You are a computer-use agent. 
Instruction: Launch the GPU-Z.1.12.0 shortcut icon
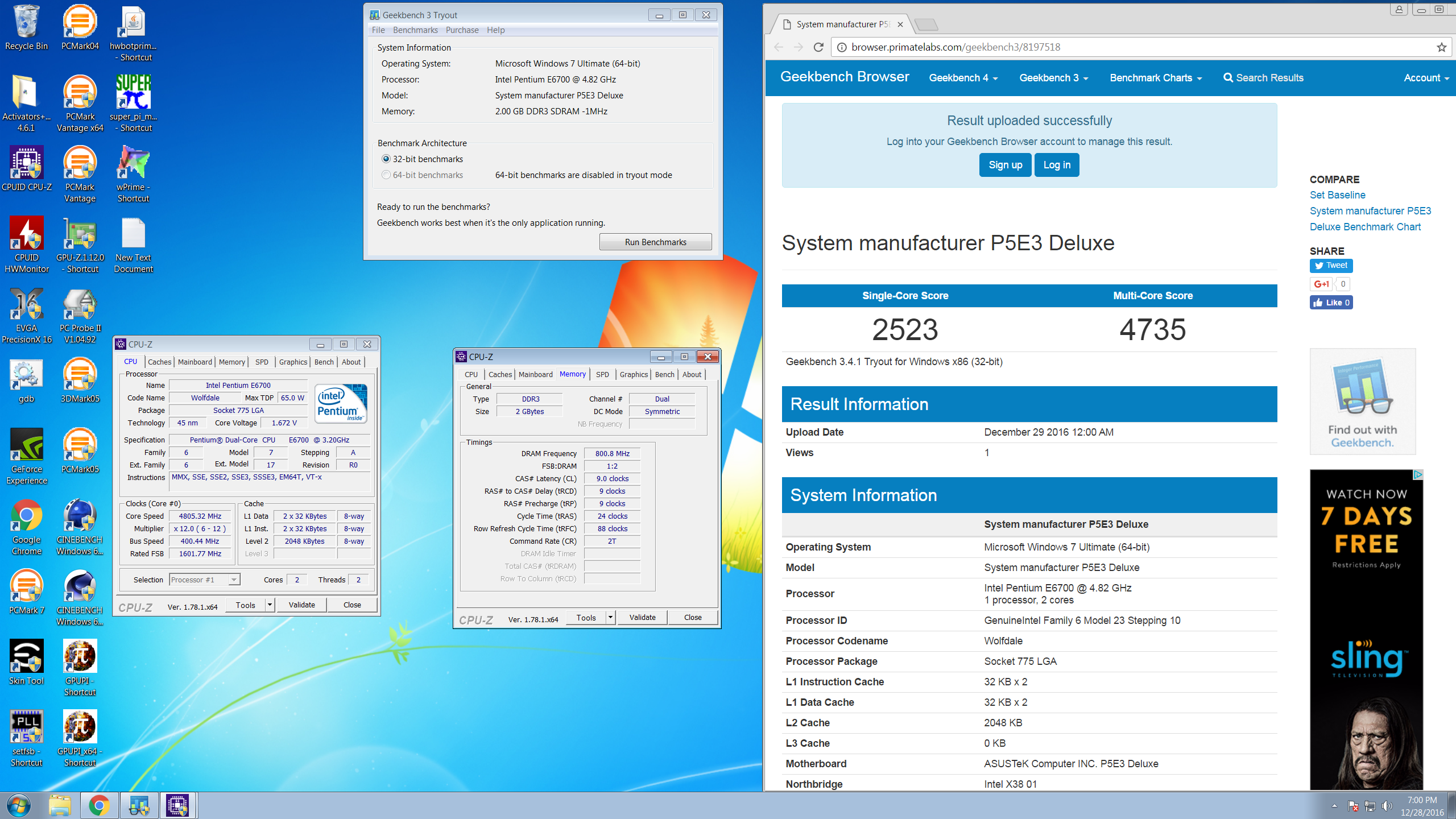pos(80,245)
